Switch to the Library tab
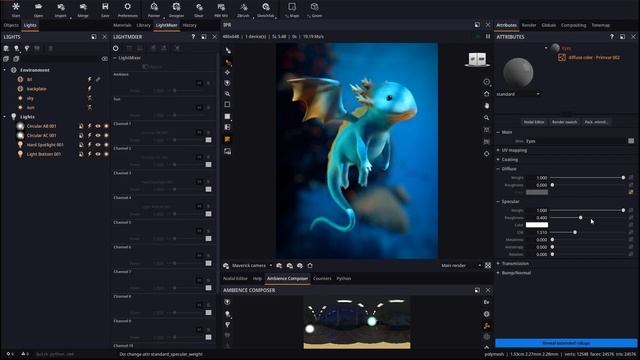The width and height of the screenshot is (640, 360). [144, 25]
